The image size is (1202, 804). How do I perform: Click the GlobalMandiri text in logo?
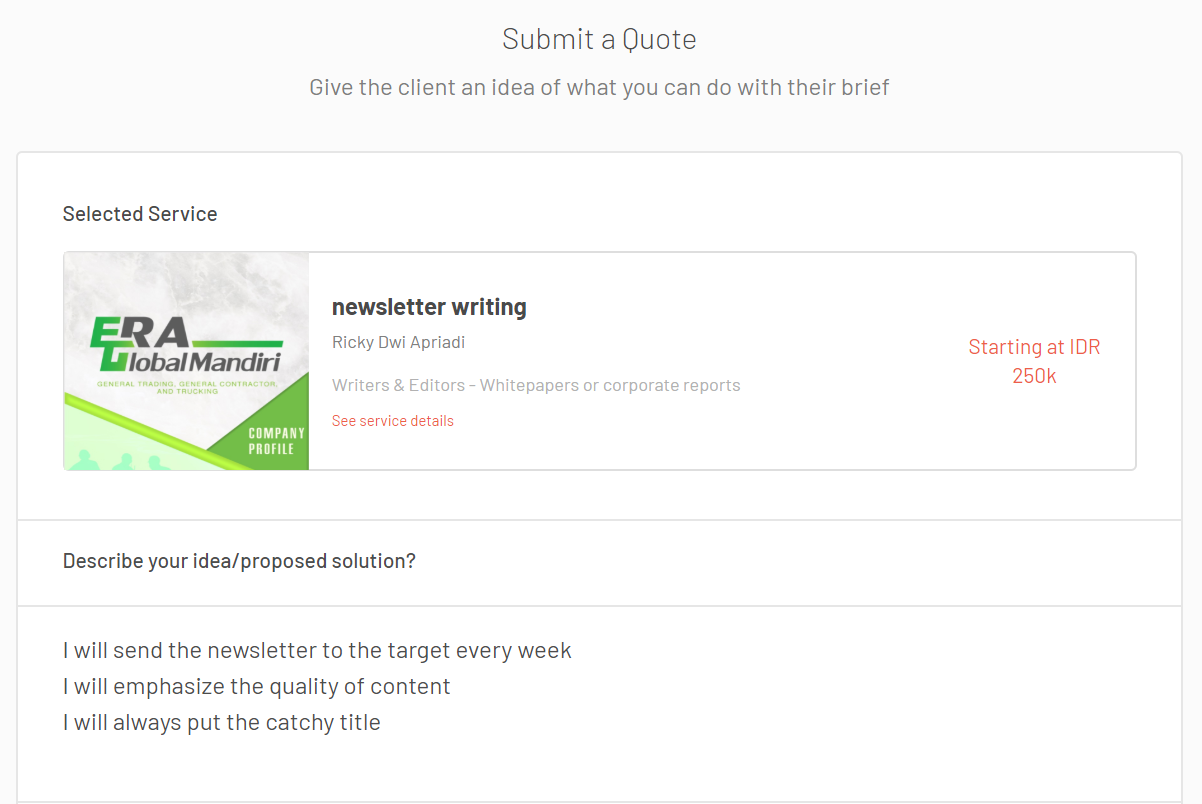click(196, 361)
